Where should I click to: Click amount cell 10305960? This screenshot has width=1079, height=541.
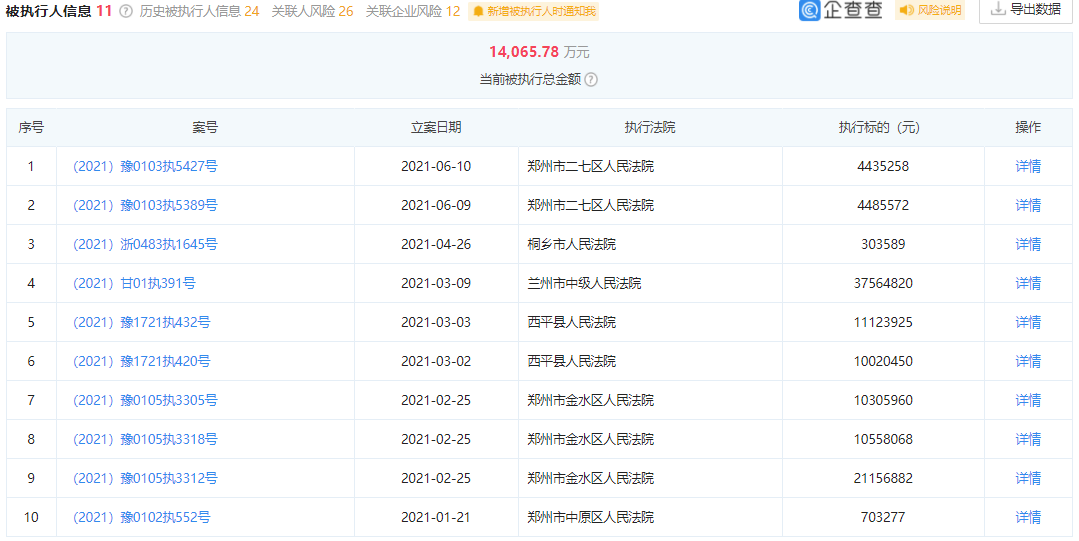(x=883, y=400)
